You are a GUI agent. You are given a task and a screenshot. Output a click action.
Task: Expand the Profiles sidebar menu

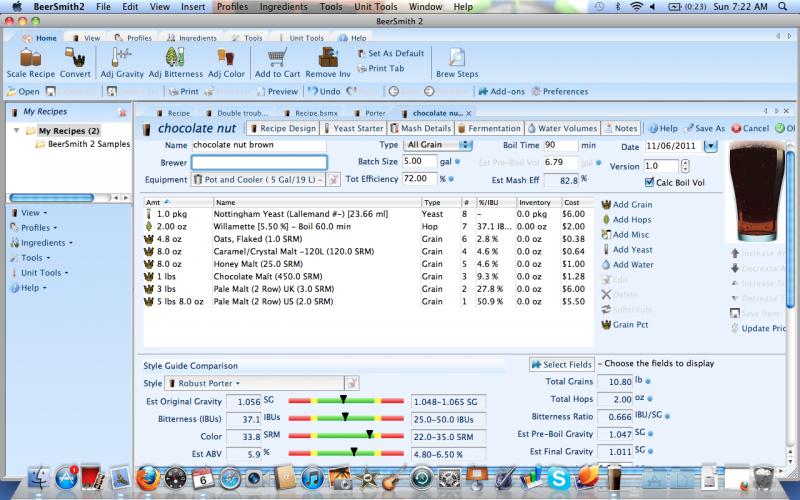[x=34, y=228]
